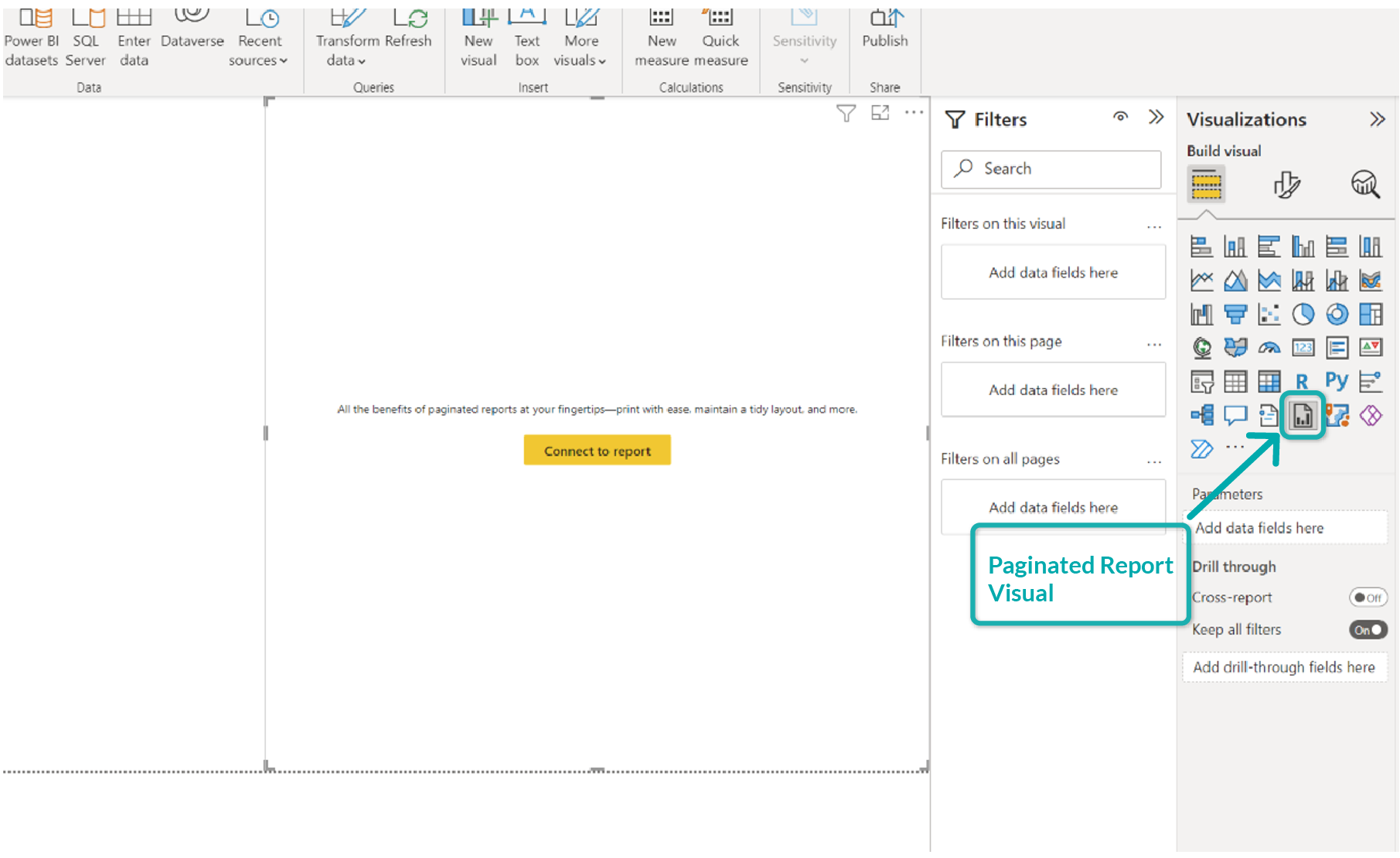Click the visual header filter icon
Viewport: 1400px width, 858px height.
click(846, 114)
